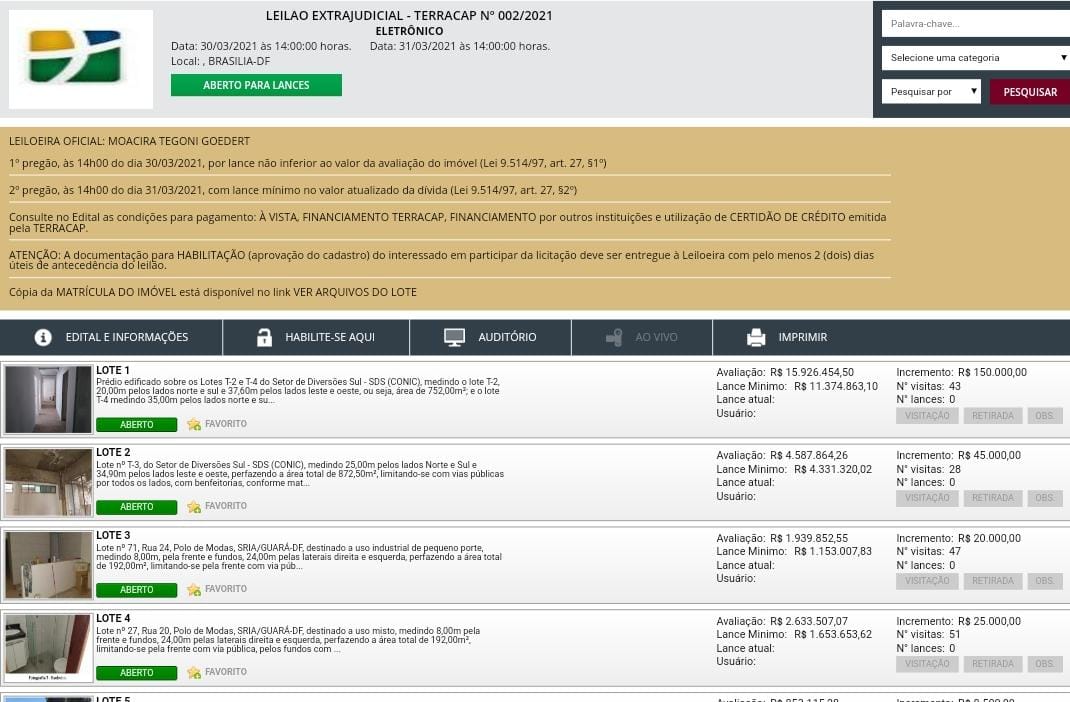This screenshot has height=702, width=1070.
Task: Open the Edital e Informações tab
Action: (126, 337)
